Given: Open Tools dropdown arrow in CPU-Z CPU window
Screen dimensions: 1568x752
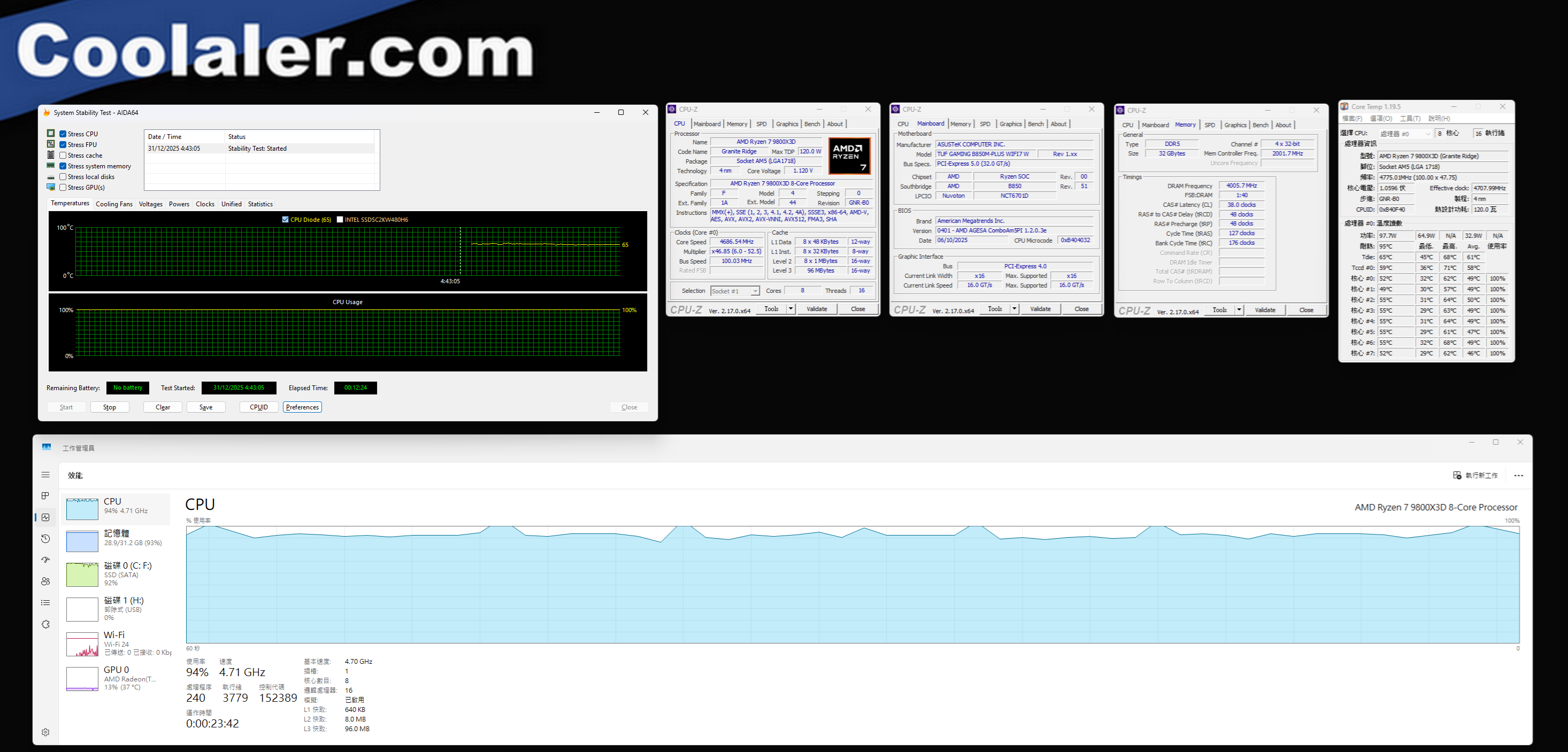Looking at the screenshot, I should click(x=790, y=309).
